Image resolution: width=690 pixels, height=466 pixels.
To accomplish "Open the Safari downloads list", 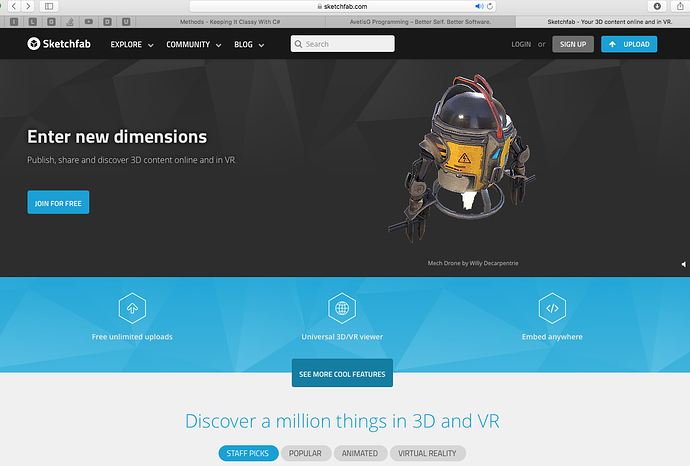I will point(657,6).
